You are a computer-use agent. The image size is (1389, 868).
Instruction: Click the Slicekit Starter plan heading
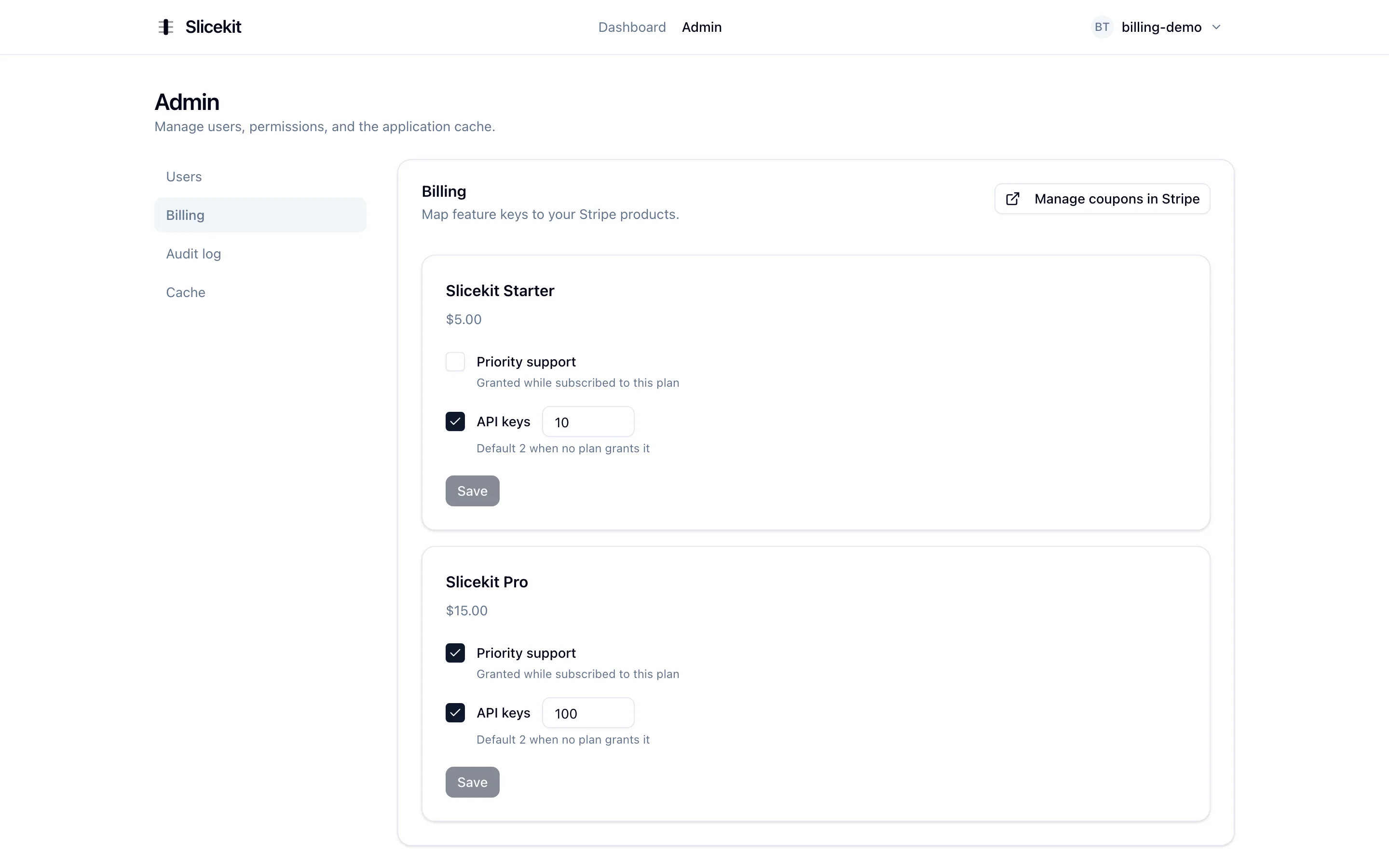(x=500, y=290)
